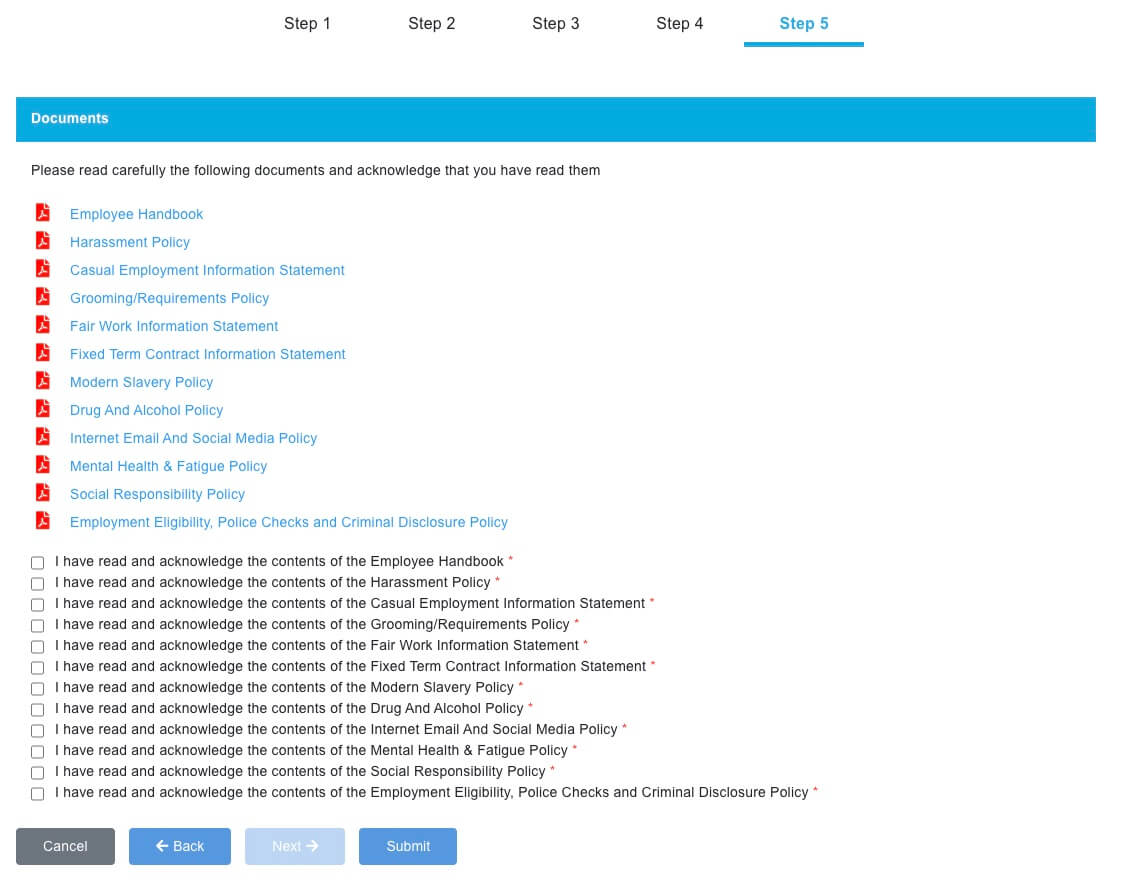Screen dimensions: 1130x880
Task: Open PDF icon for Grooming/Requirements Policy
Action: pyautogui.click(x=42, y=297)
